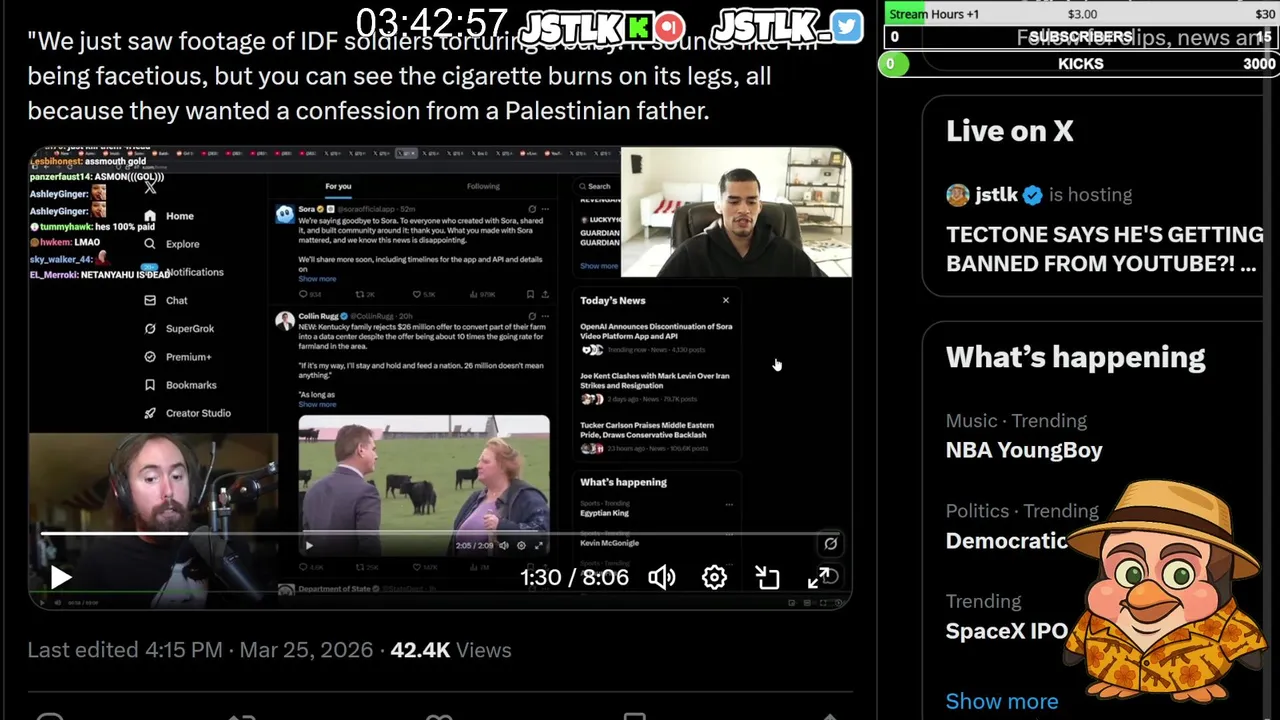Open the Sora profile avatar

pyautogui.click(x=284, y=213)
